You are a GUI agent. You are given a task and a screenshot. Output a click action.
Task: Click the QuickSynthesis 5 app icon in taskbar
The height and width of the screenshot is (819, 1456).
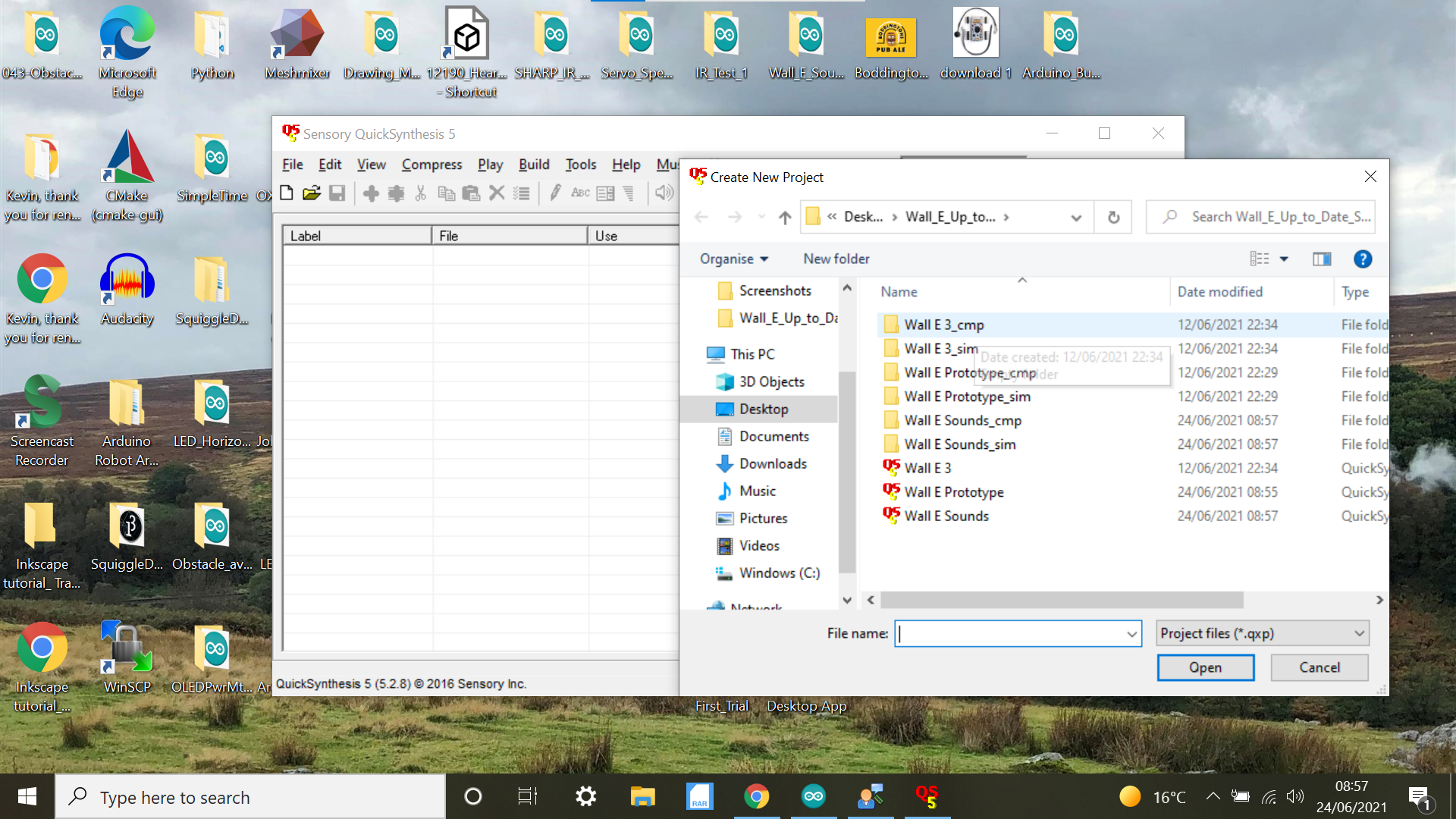(927, 796)
